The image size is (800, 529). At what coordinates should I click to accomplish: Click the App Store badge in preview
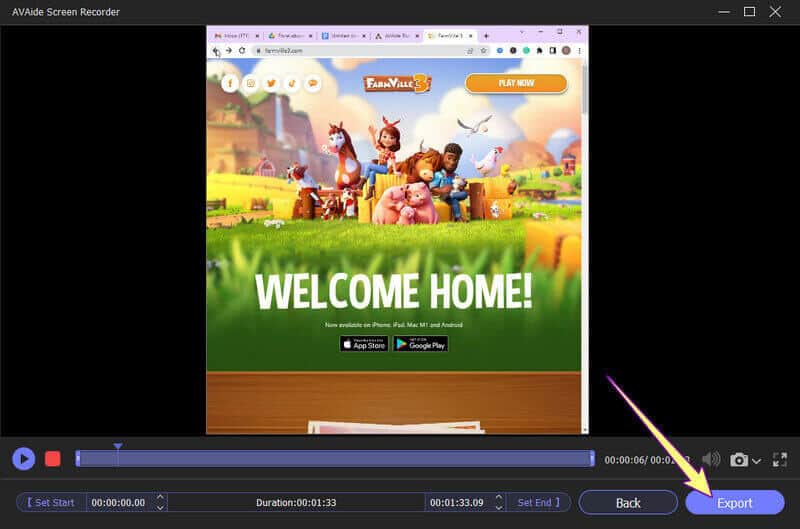click(364, 344)
